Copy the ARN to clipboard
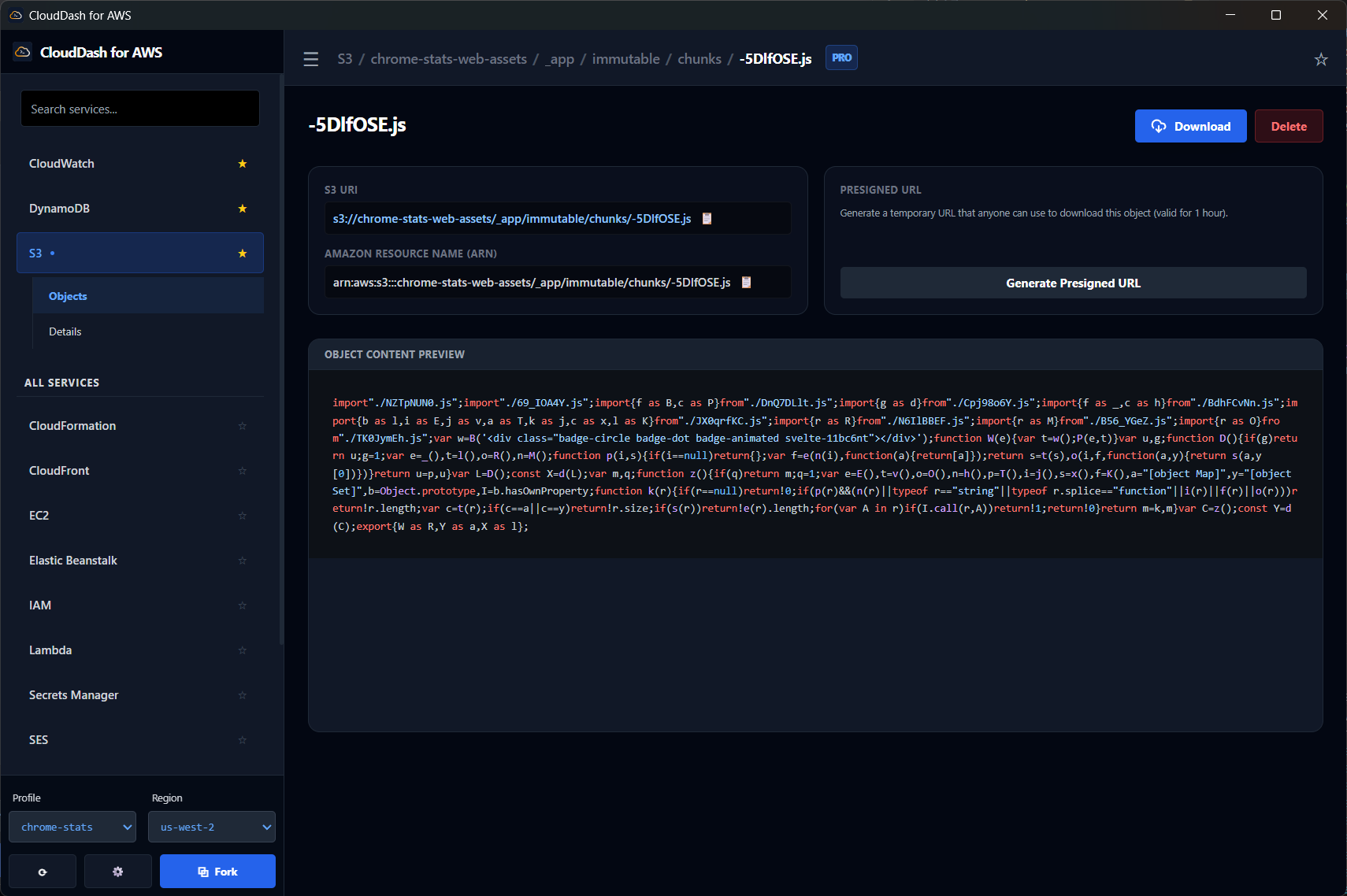The image size is (1347, 896). [x=746, y=283]
